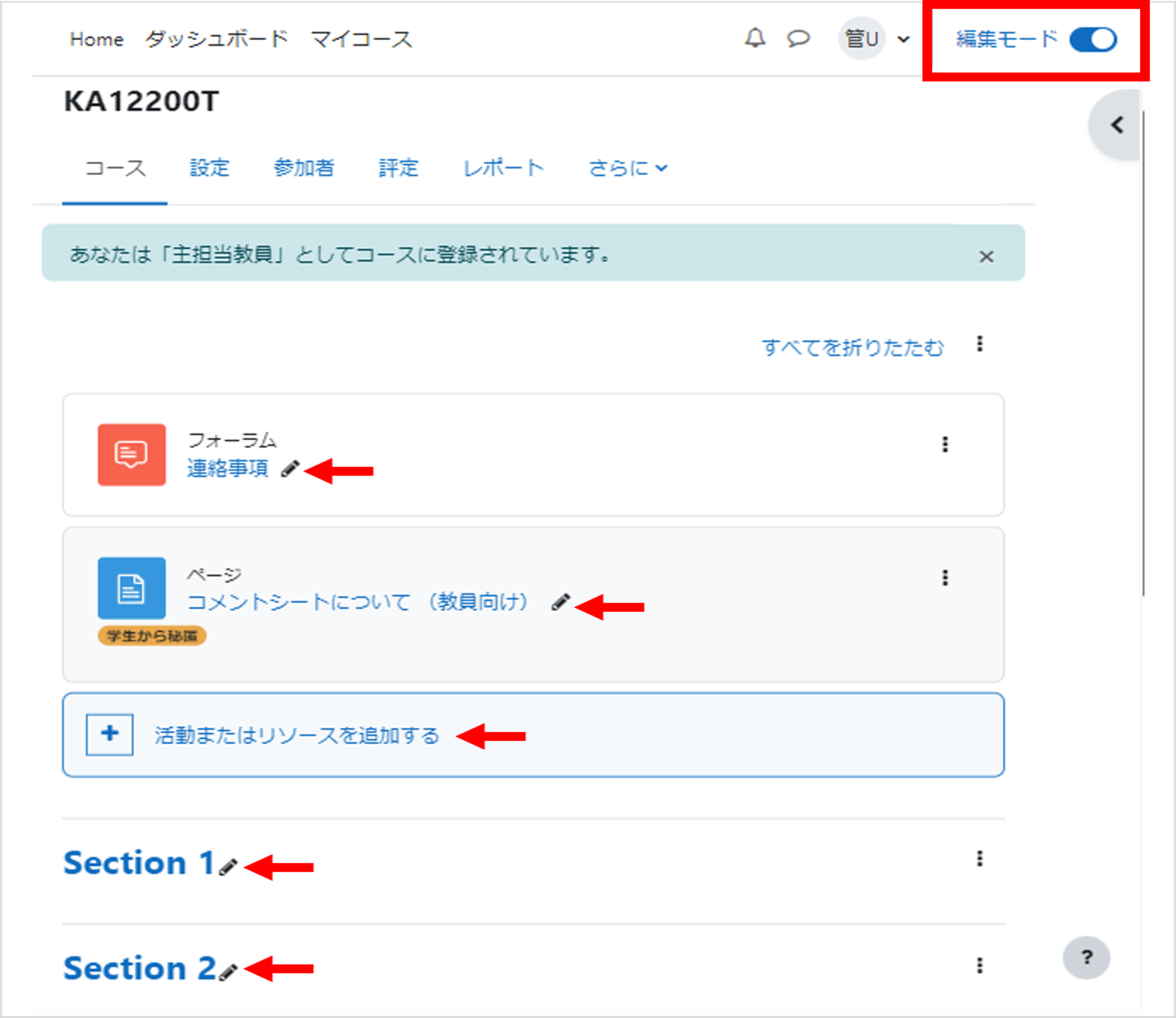Viewport: 1176px width, 1018px height.
Task: Edit コメントシートについて title pencil
Action: 560,602
